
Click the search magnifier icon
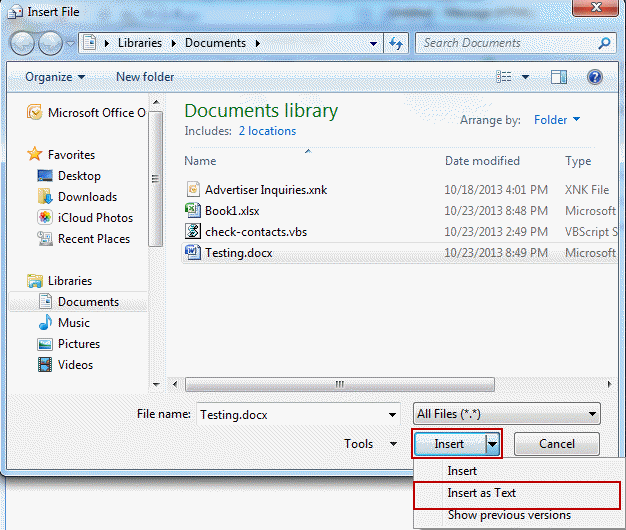point(604,44)
